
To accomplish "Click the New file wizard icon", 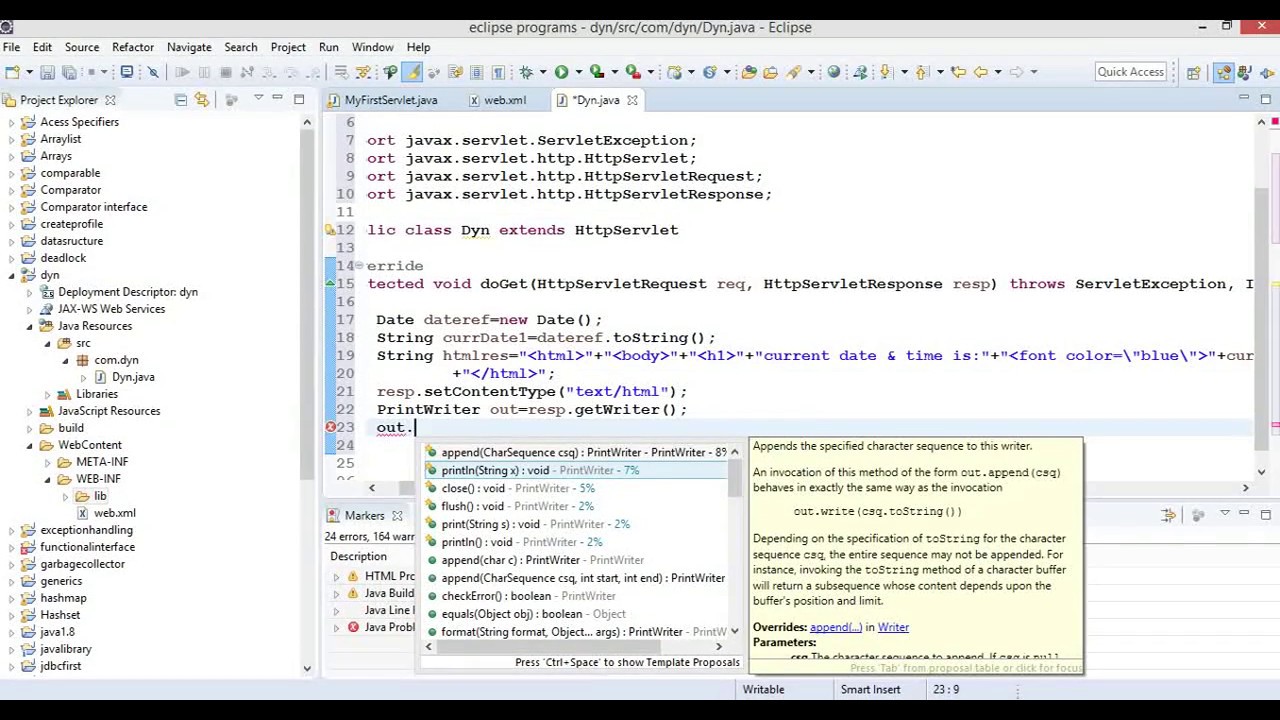I will coord(12,72).
